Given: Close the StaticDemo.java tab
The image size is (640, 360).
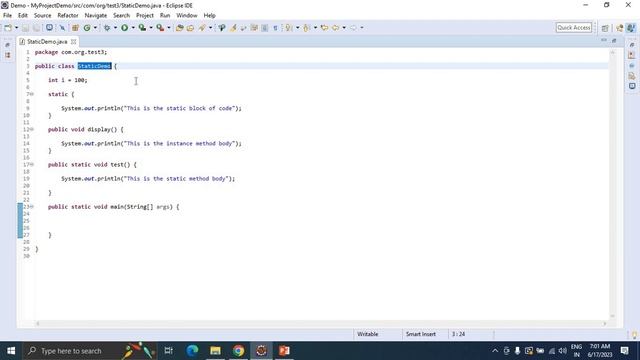Looking at the screenshot, I should coord(73,42).
